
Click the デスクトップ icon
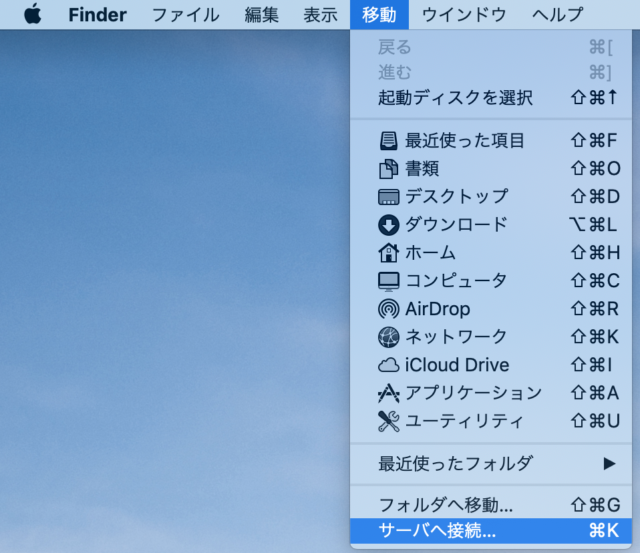388,197
